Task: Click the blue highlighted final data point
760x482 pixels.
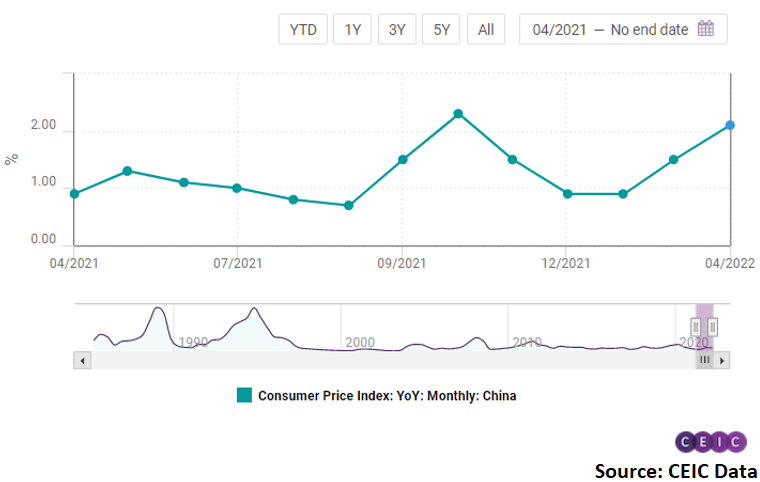Action: click(x=730, y=125)
